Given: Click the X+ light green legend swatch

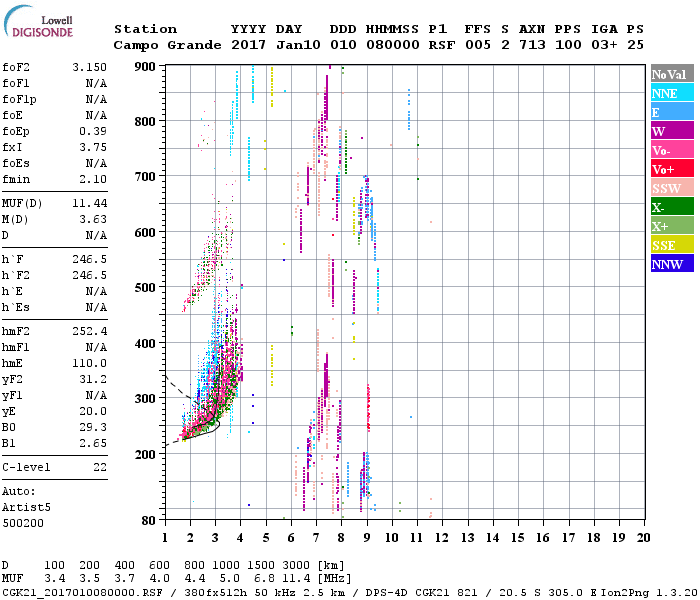Looking at the screenshot, I should click(672, 225).
